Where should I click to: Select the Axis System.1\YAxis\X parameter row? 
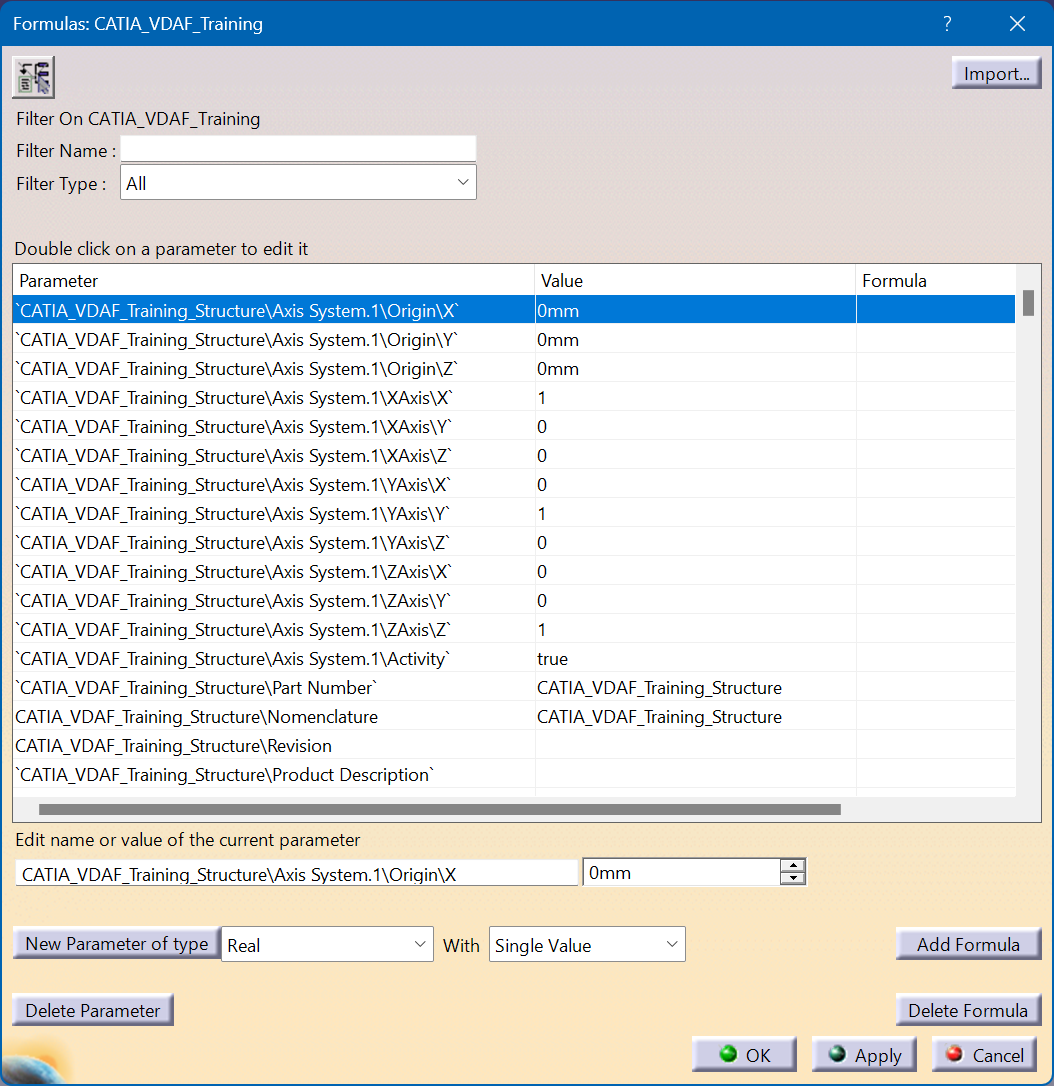coord(514,485)
